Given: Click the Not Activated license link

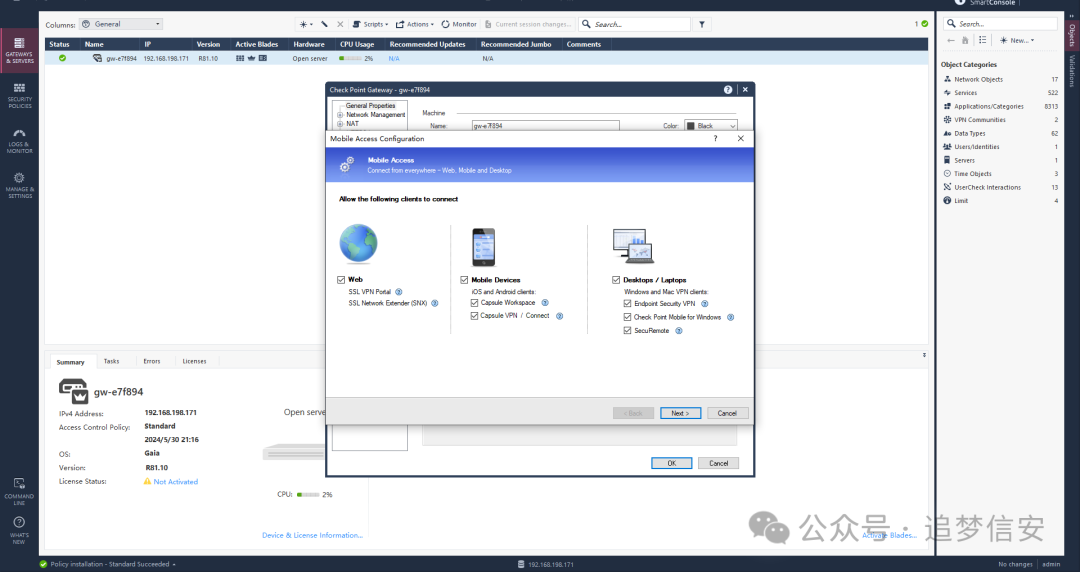Looking at the screenshot, I should click(x=176, y=482).
